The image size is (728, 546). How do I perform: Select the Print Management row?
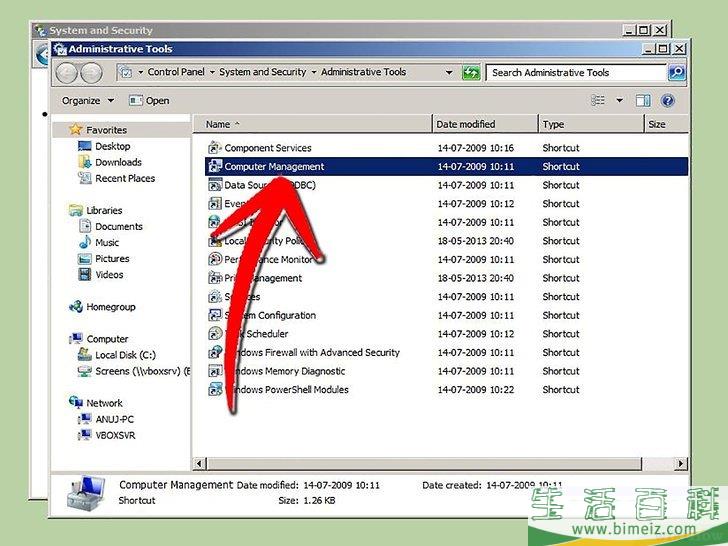point(446,278)
